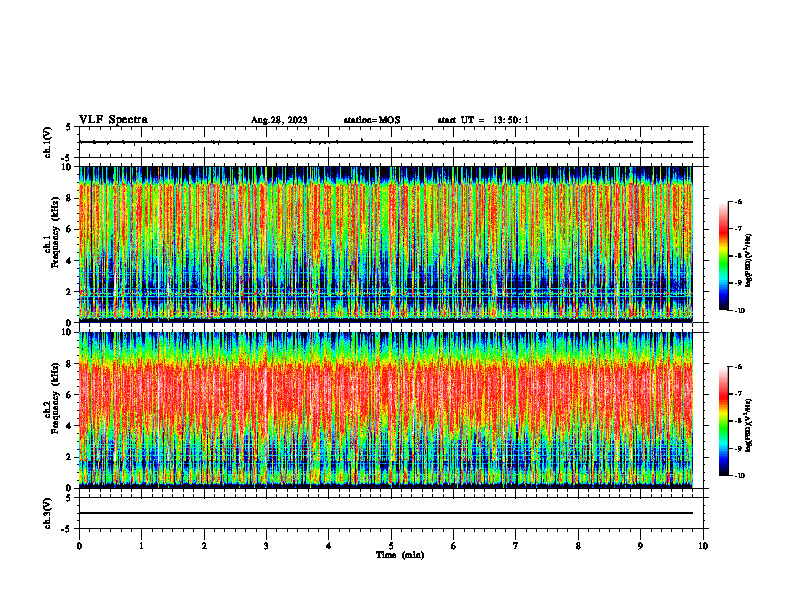The height and width of the screenshot is (612, 792).
Task: Click the ch.2 frequency tick "2"
Action: [68, 457]
